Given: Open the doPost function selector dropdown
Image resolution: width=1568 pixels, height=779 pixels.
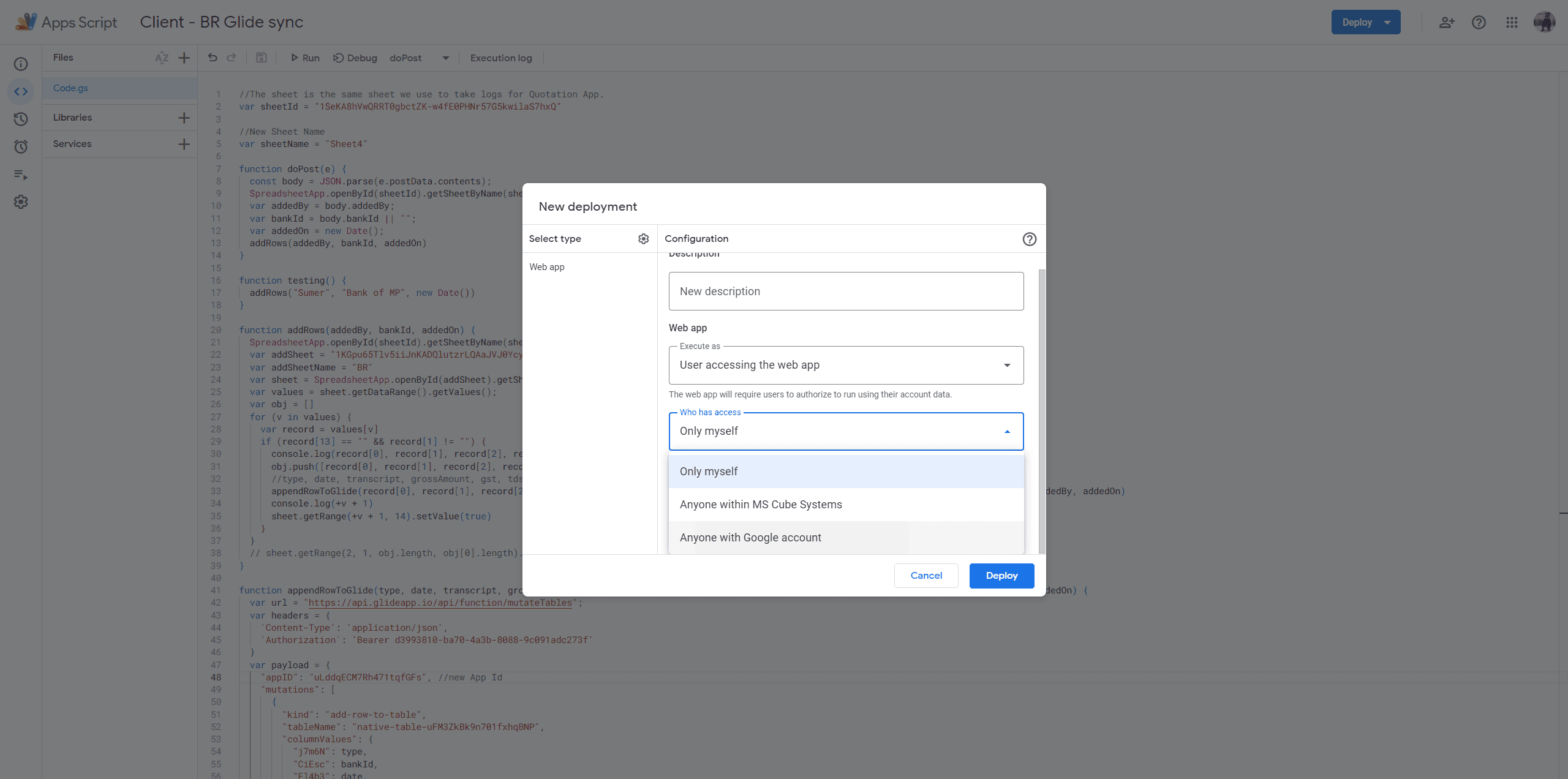Looking at the screenshot, I should point(420,58).
